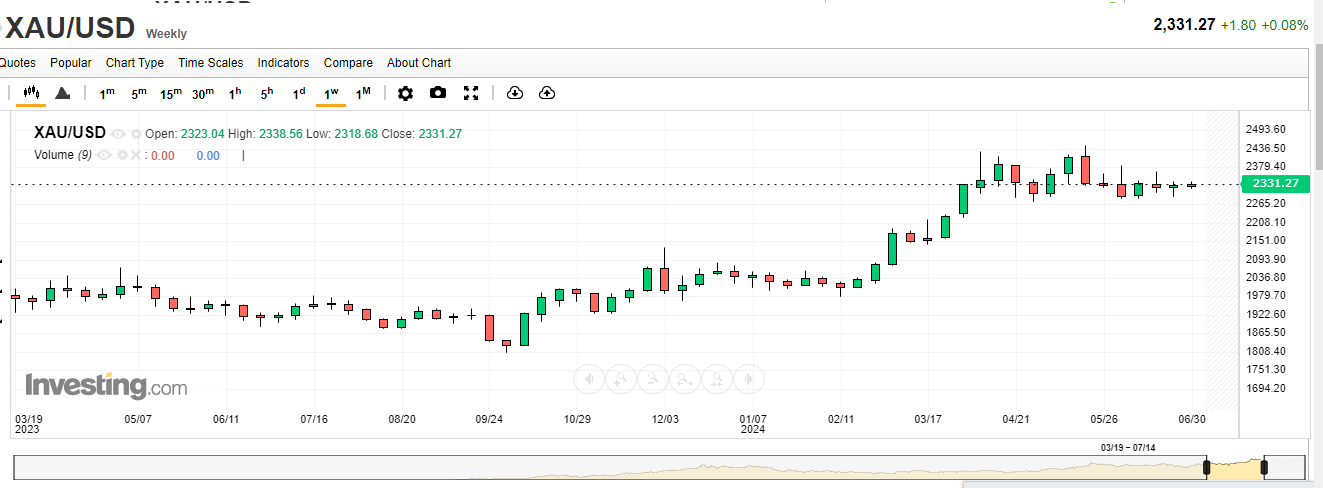Compress horizontal zoom with fifth chart control
Screen dimensions: 1323x488
click(x=717, y=378)
